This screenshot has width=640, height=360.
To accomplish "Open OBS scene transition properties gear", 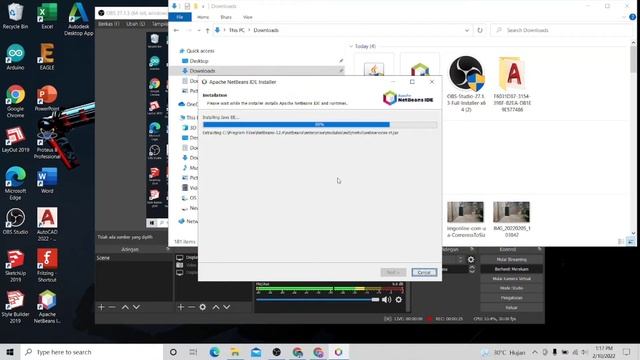I will [471, 260].
